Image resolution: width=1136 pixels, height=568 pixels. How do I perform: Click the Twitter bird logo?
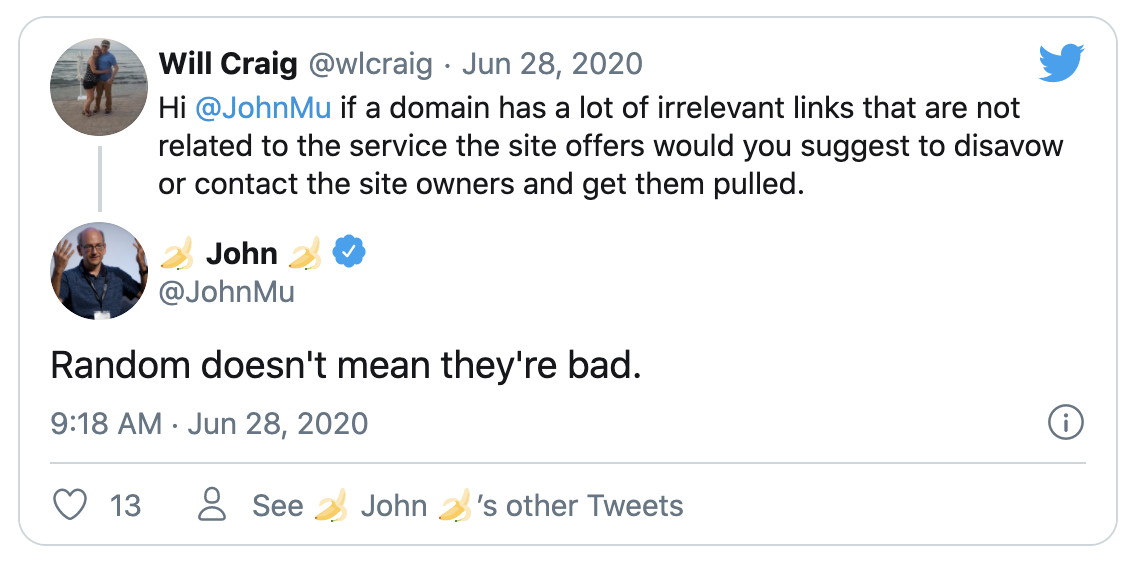pos(1061,64)
